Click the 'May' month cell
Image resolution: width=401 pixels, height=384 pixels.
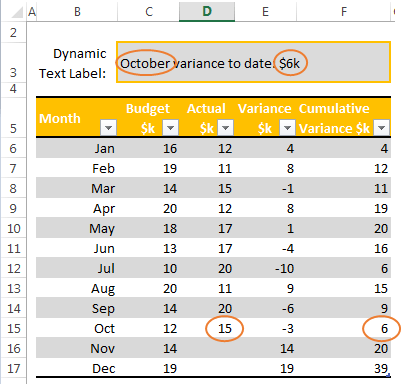(x=77, y=228)
